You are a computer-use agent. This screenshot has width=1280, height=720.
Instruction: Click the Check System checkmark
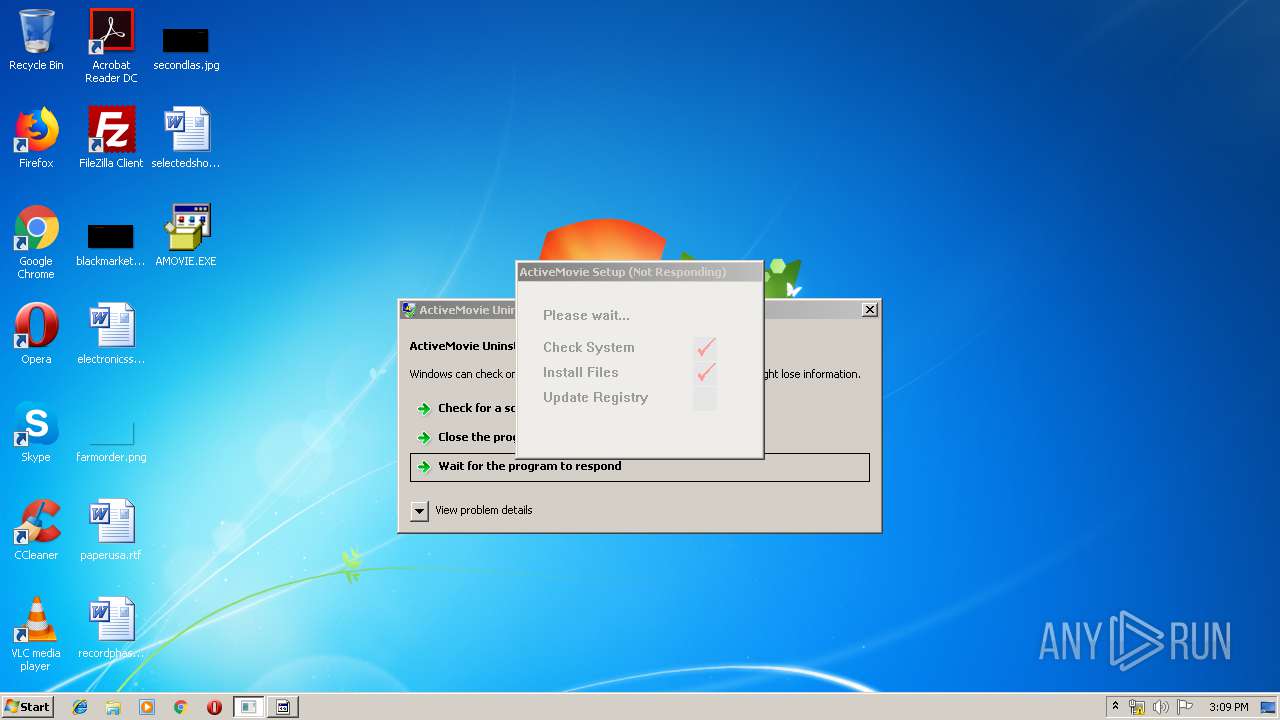[x=706, y=347]
